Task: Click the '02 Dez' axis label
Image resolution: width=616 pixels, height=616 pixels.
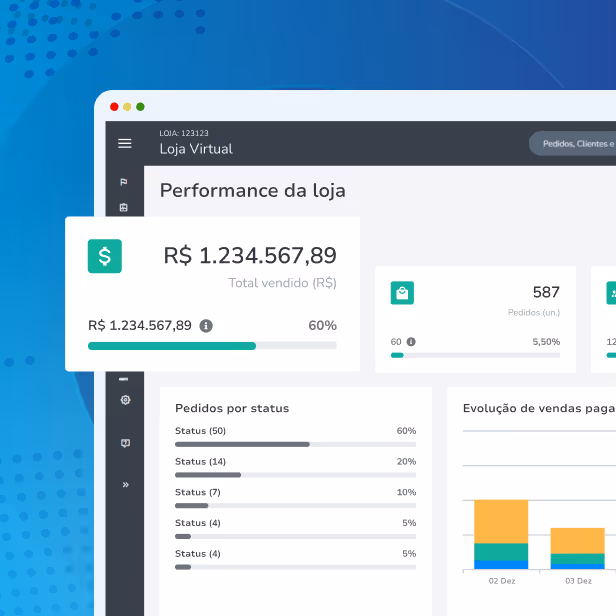Action: (502, 581)
